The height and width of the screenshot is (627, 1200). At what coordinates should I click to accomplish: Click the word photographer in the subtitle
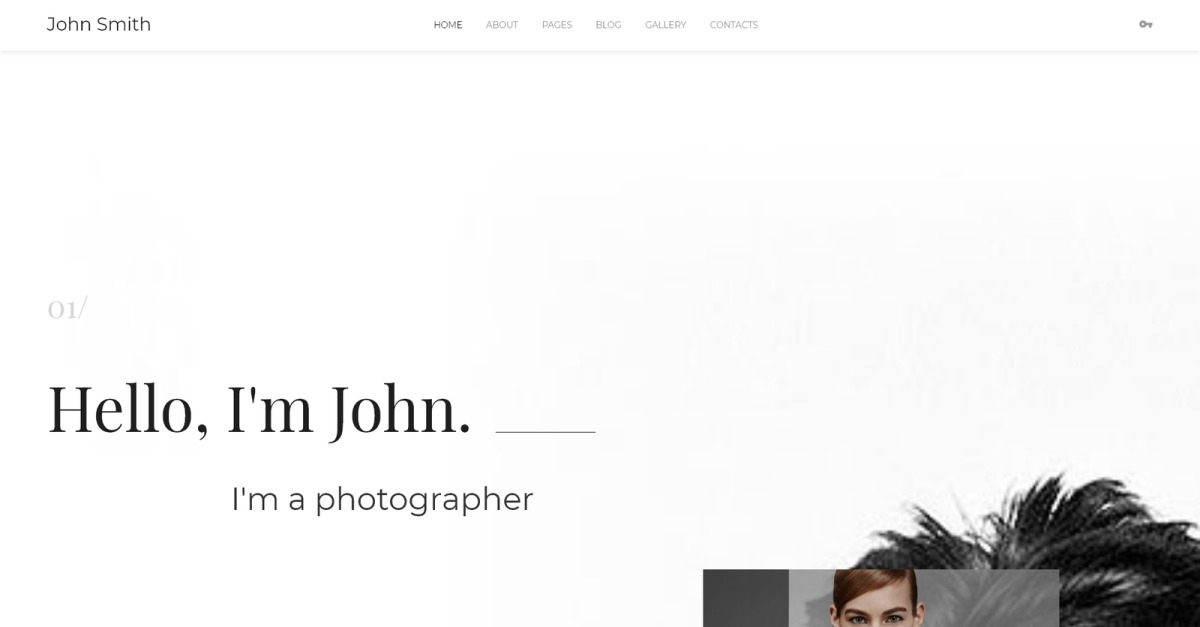click(x=424, y=499)
